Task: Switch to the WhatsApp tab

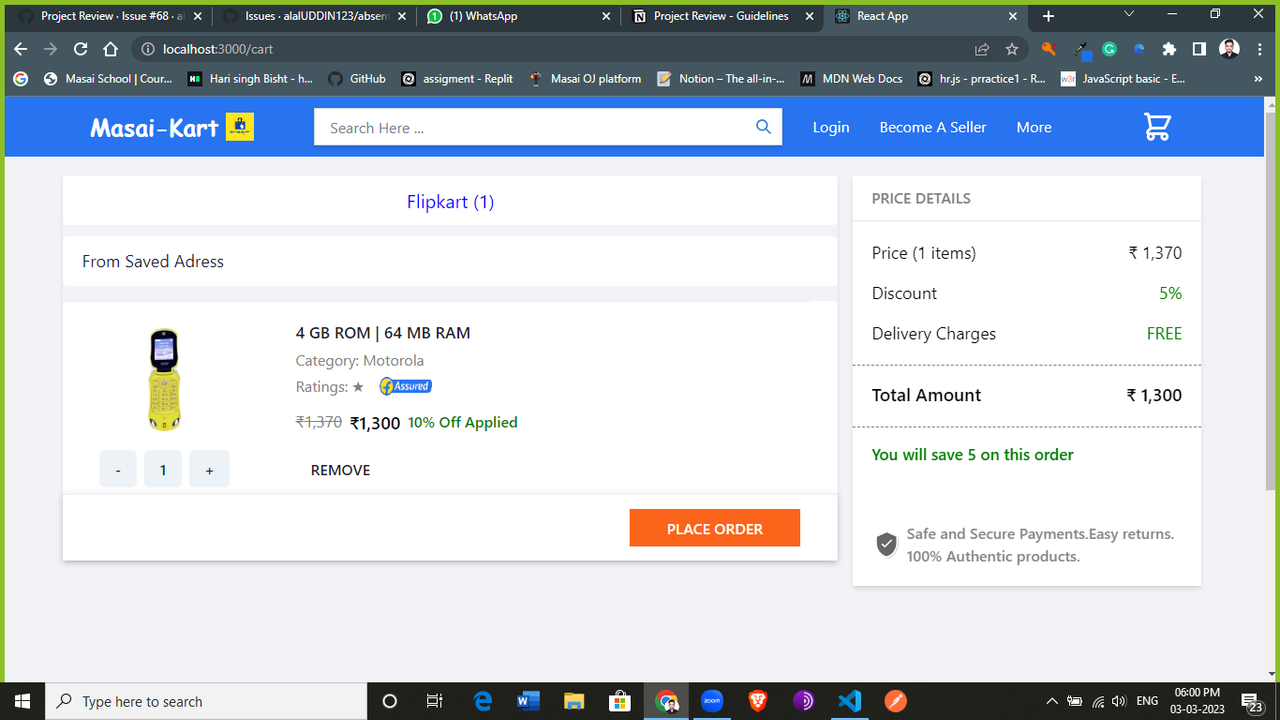Action: point(517,16)
